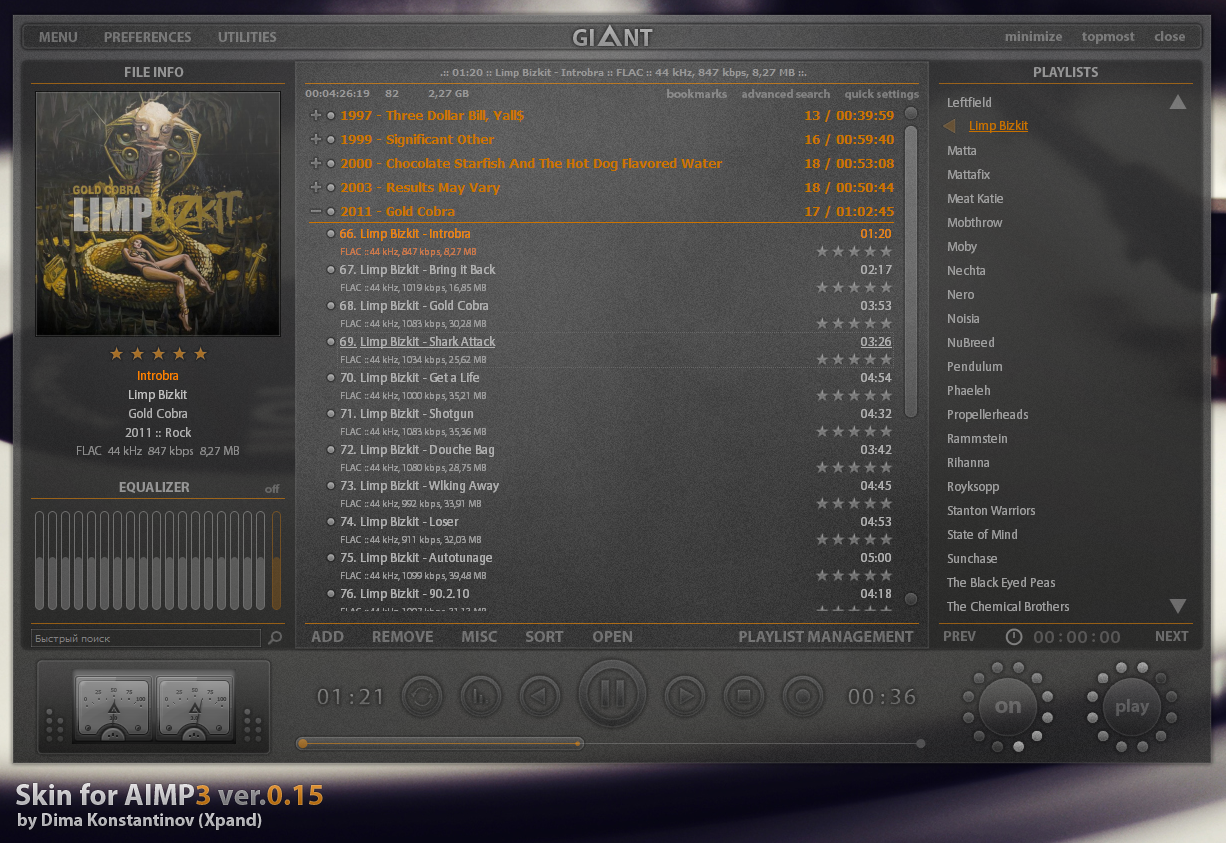Open the ADD menu below the playlist
The width and height of the screenshot is (1226, 843).
[x=327, y=636]
